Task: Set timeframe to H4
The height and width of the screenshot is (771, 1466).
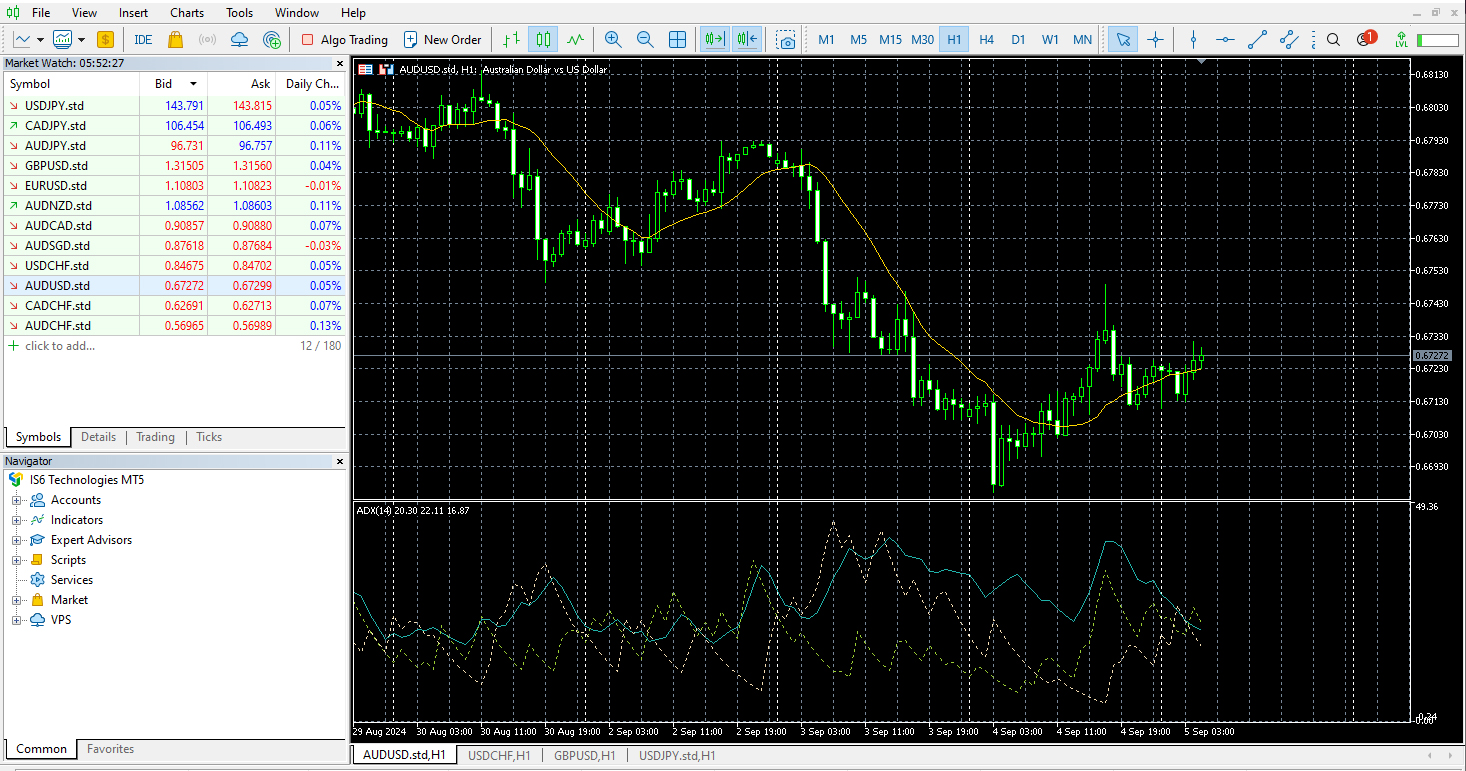Action: 986,40
